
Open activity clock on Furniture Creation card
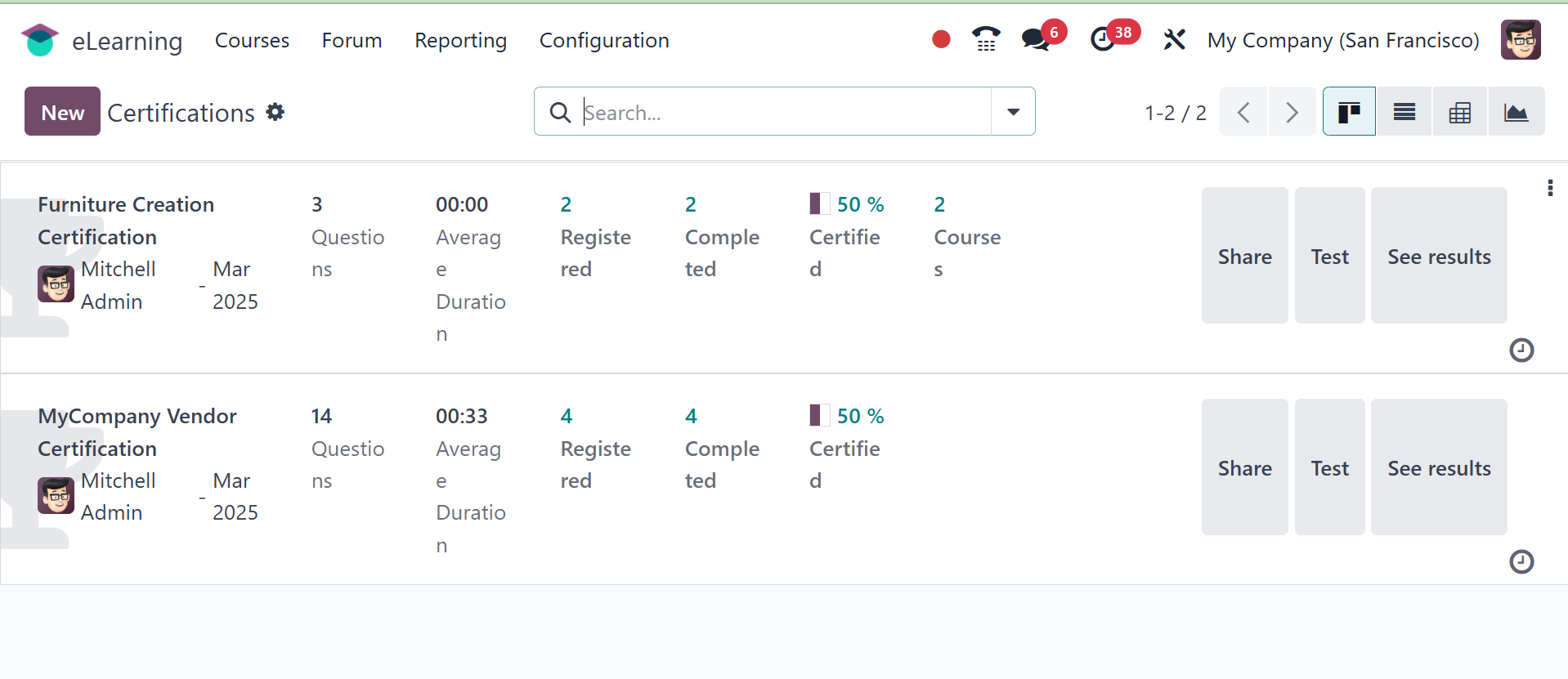tap(1521, 351)
